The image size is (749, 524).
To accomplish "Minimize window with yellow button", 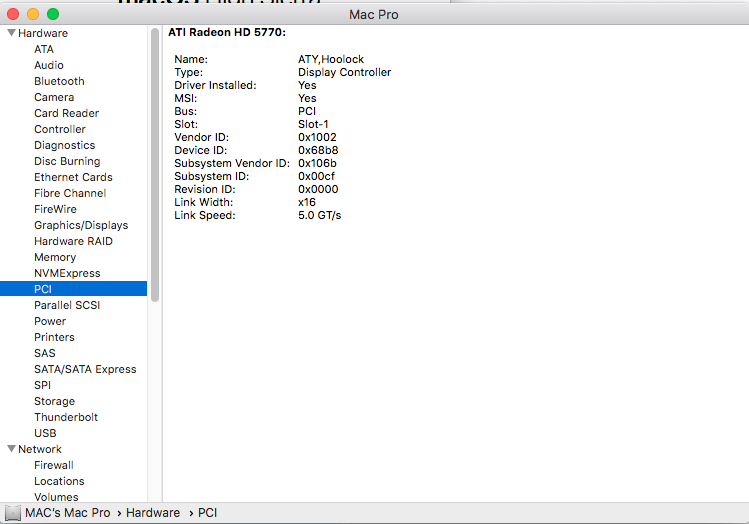I will [33, 14].
